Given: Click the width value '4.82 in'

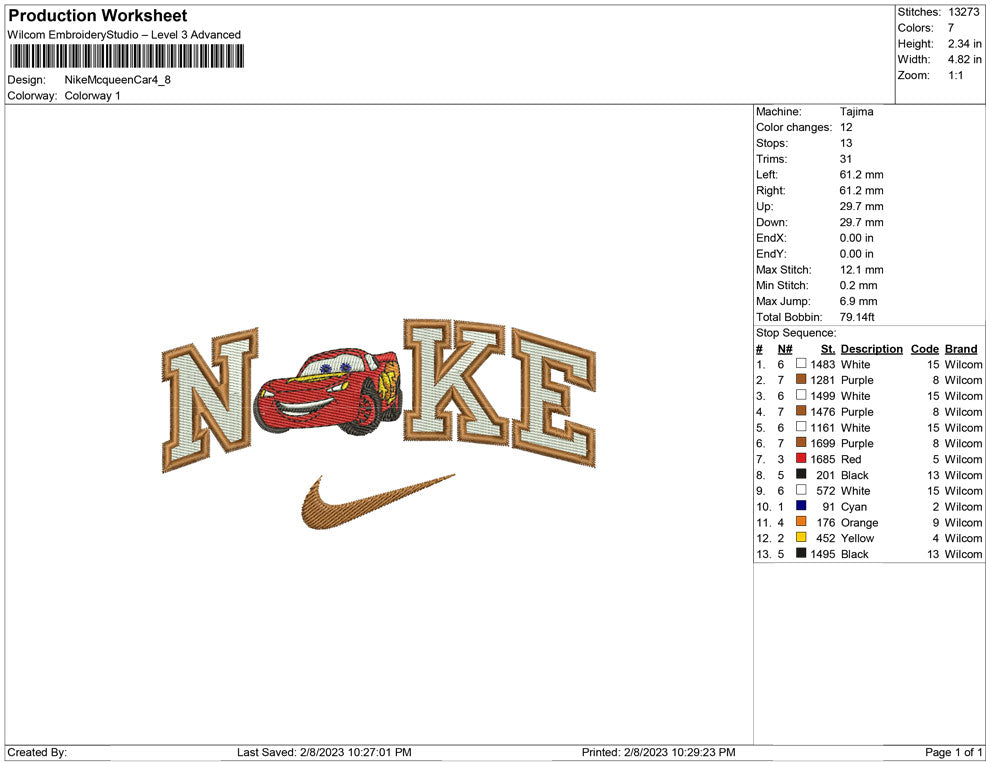Looking at the screenshot, I should coord(964,59).
